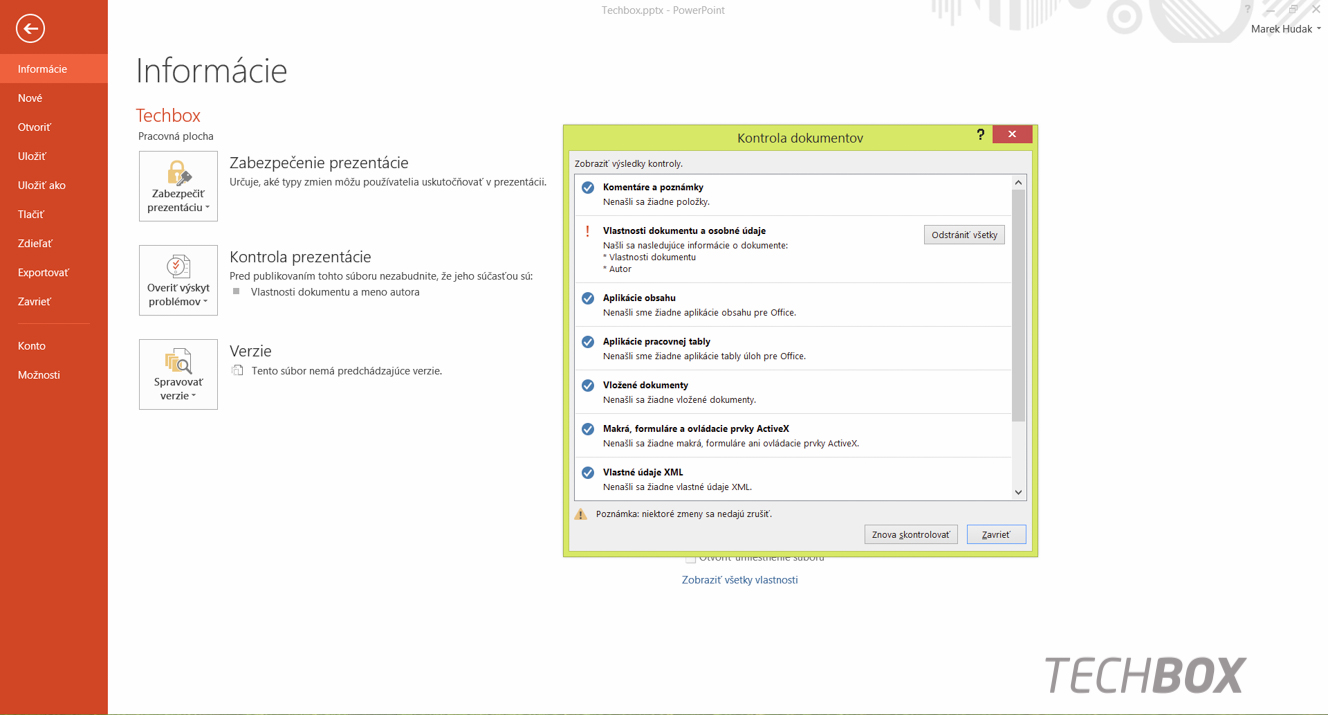Click the Pracovná plocha location text
Screen dimensions: 1328x715
(176, 136)
